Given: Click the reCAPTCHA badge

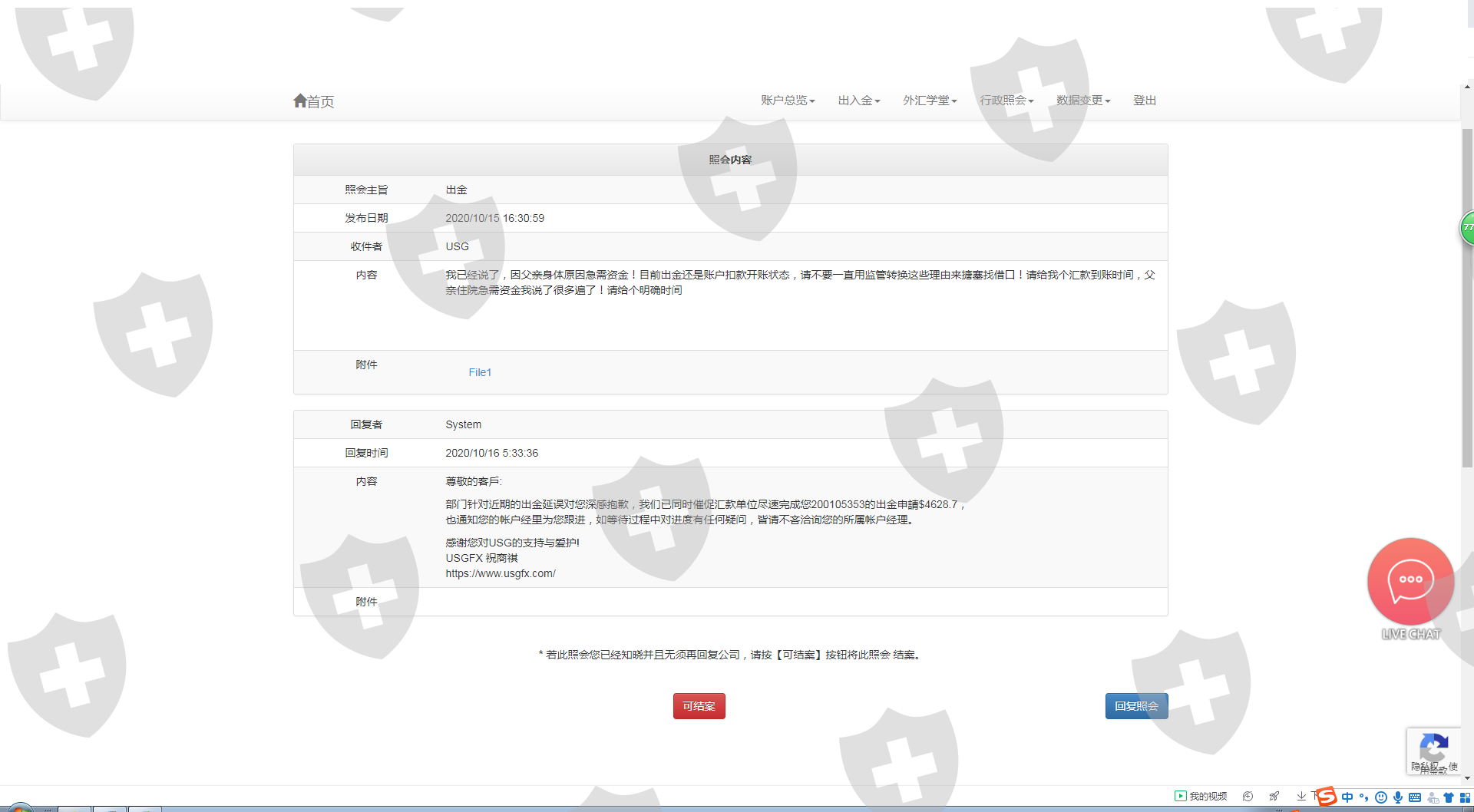Looking at the screenshot, I should click(x=1433, y=750).
